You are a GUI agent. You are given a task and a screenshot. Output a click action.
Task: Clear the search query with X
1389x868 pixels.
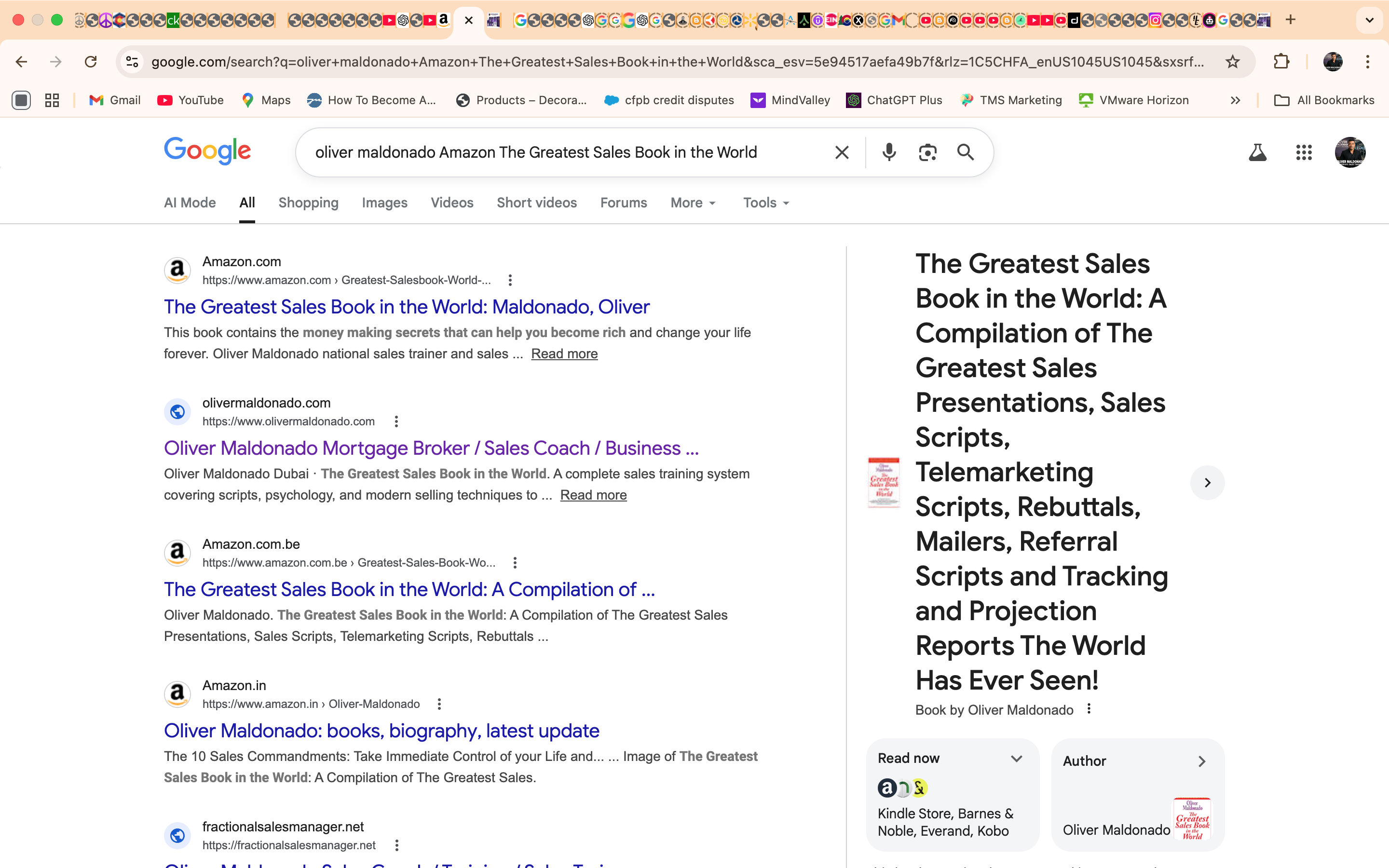[x=842, y=152]
